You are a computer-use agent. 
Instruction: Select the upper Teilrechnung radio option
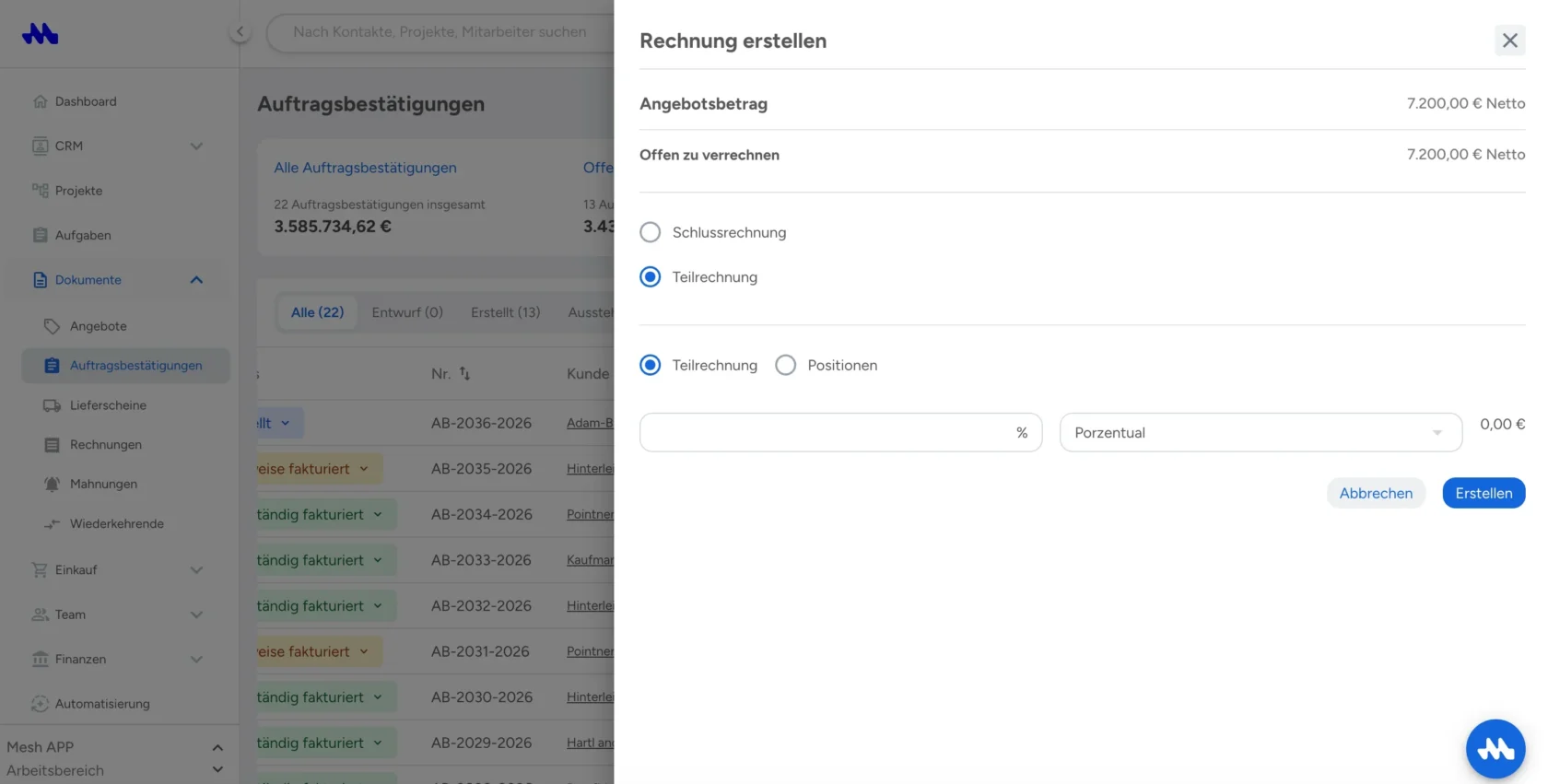tap(650, 276)
